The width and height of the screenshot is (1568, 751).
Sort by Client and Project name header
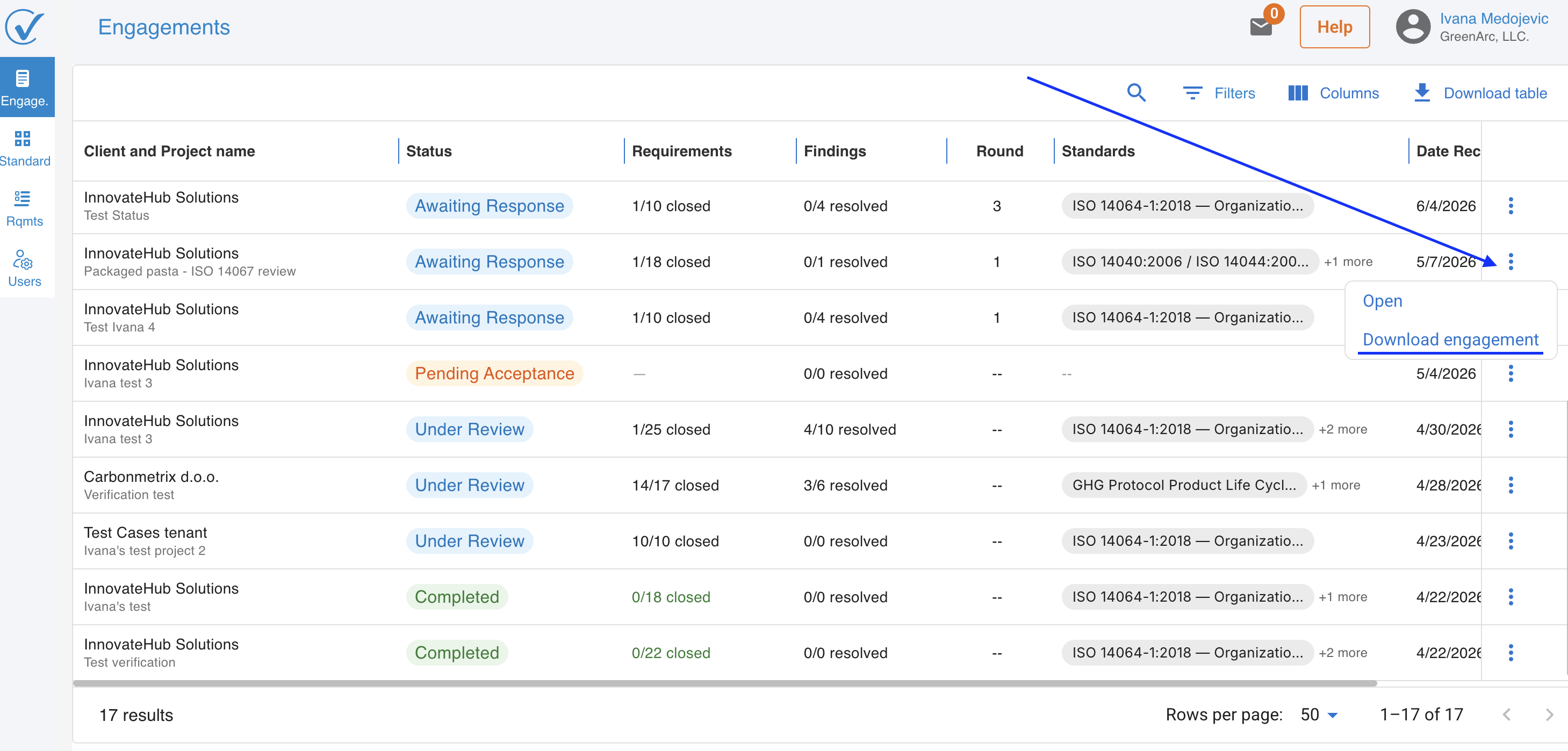click(169, 151)
